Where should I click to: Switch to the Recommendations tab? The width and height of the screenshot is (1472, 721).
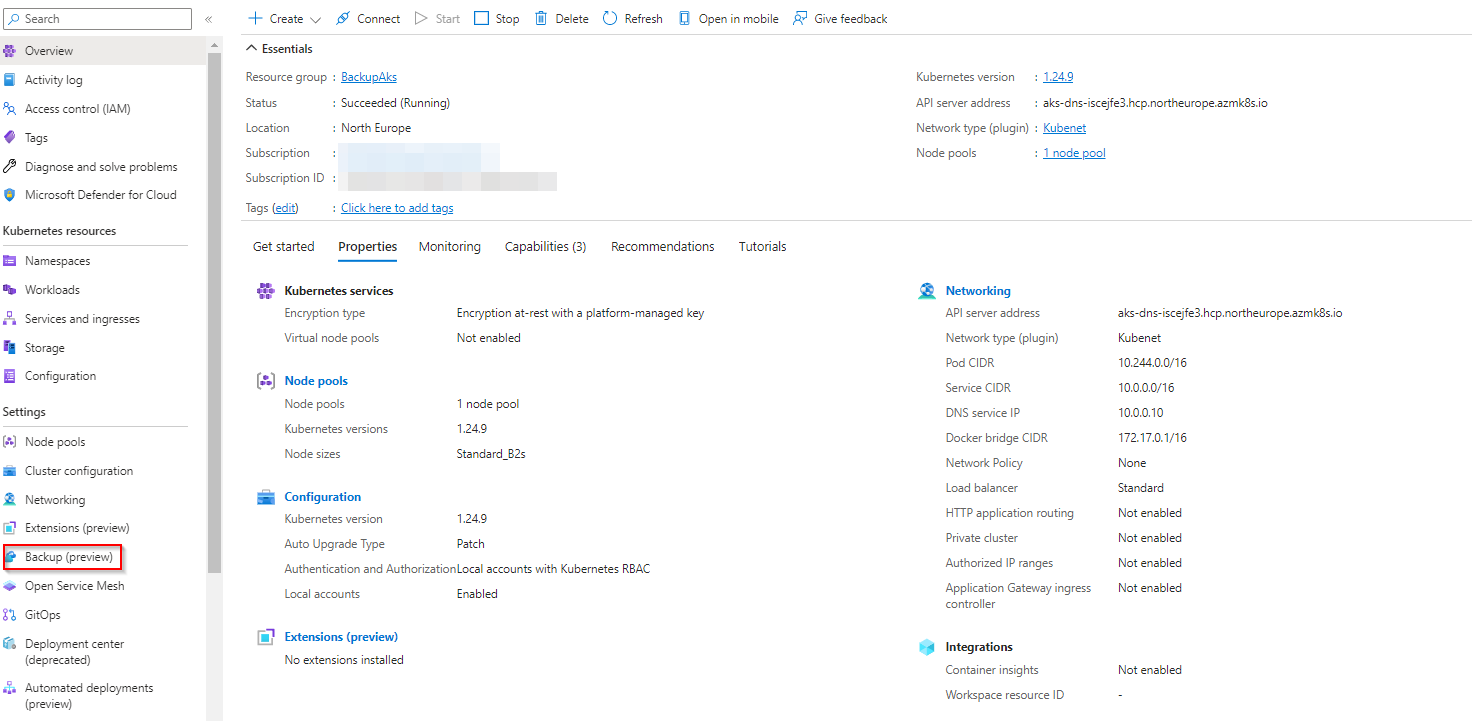[662, 246]
